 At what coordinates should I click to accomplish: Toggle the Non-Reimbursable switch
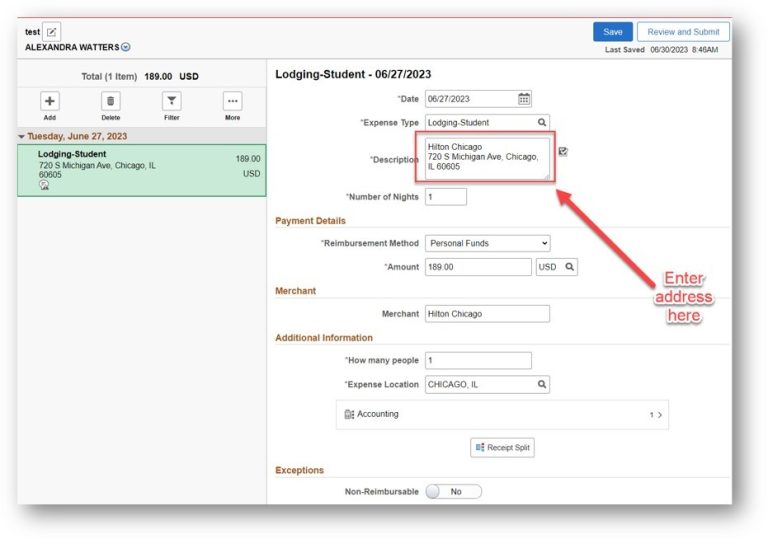[453, 491]
